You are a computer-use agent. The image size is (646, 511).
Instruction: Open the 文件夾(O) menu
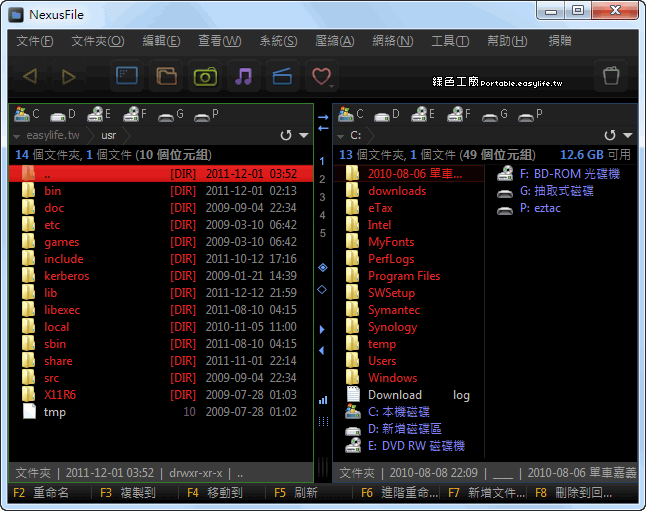coord(98,41)
